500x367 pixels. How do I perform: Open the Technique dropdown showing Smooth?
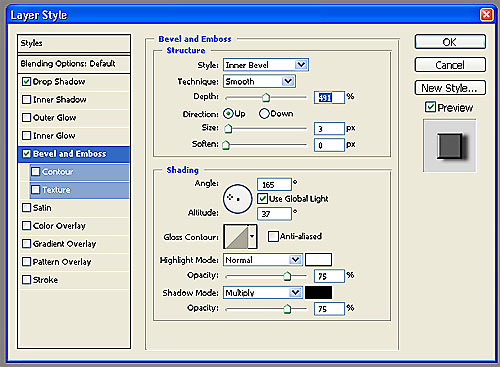(259, 81)
